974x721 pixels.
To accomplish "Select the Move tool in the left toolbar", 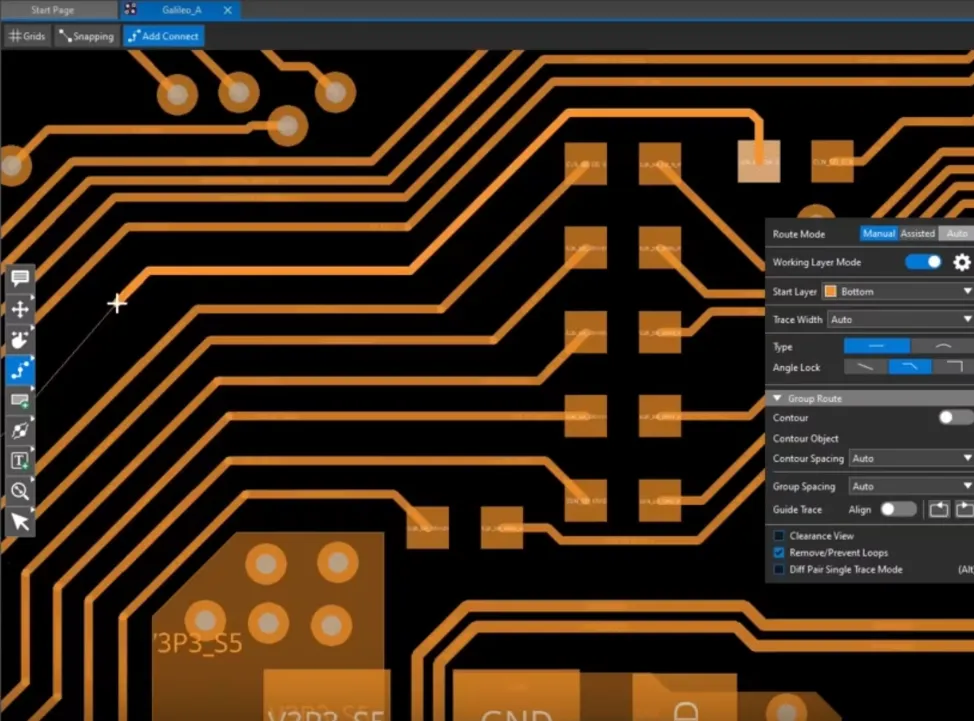I will pos(20,309).
